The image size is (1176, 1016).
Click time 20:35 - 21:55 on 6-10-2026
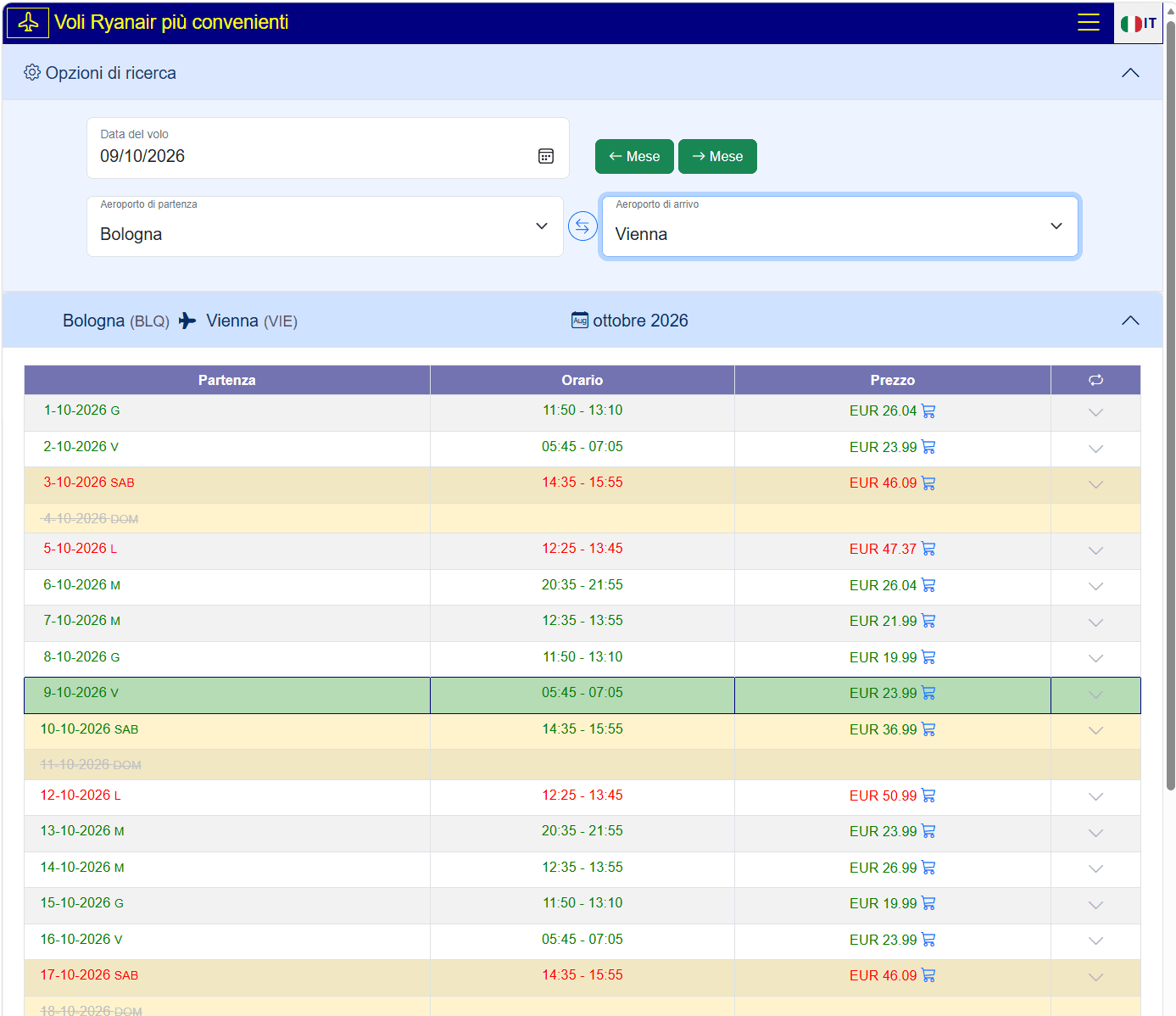(x=582, y=585)
